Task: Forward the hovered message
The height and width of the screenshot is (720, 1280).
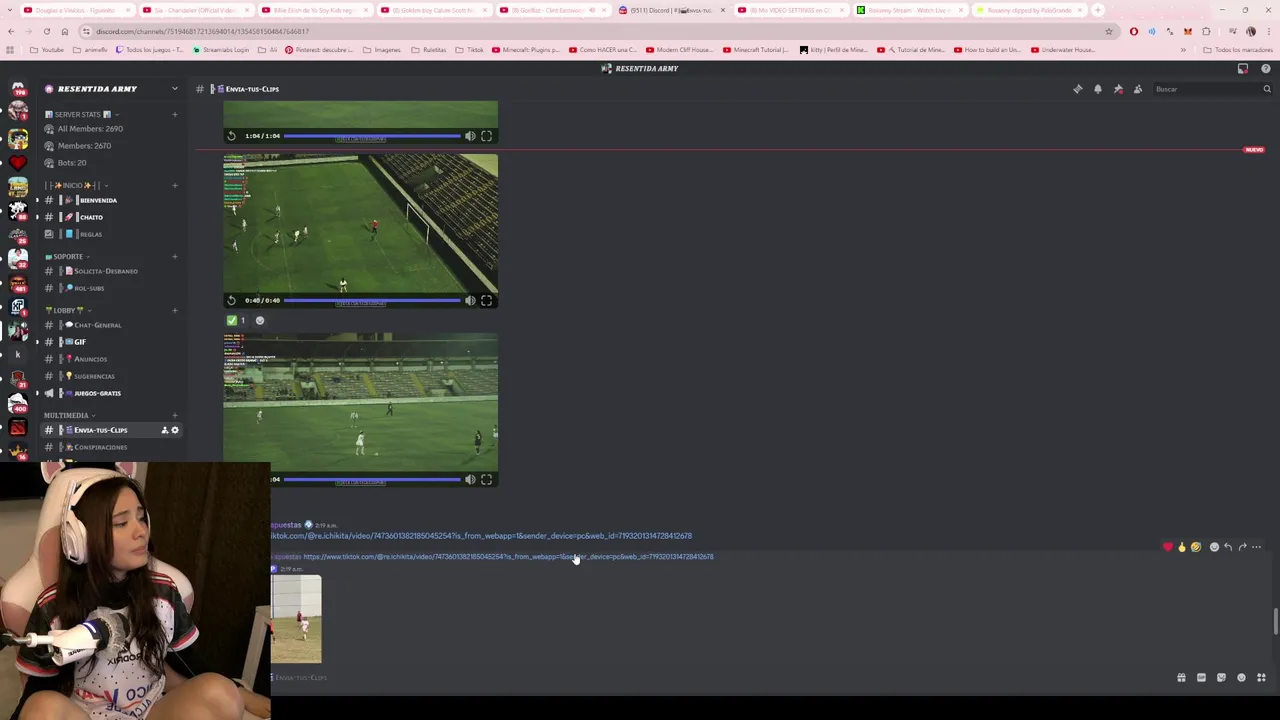Action: point(1242,547)
